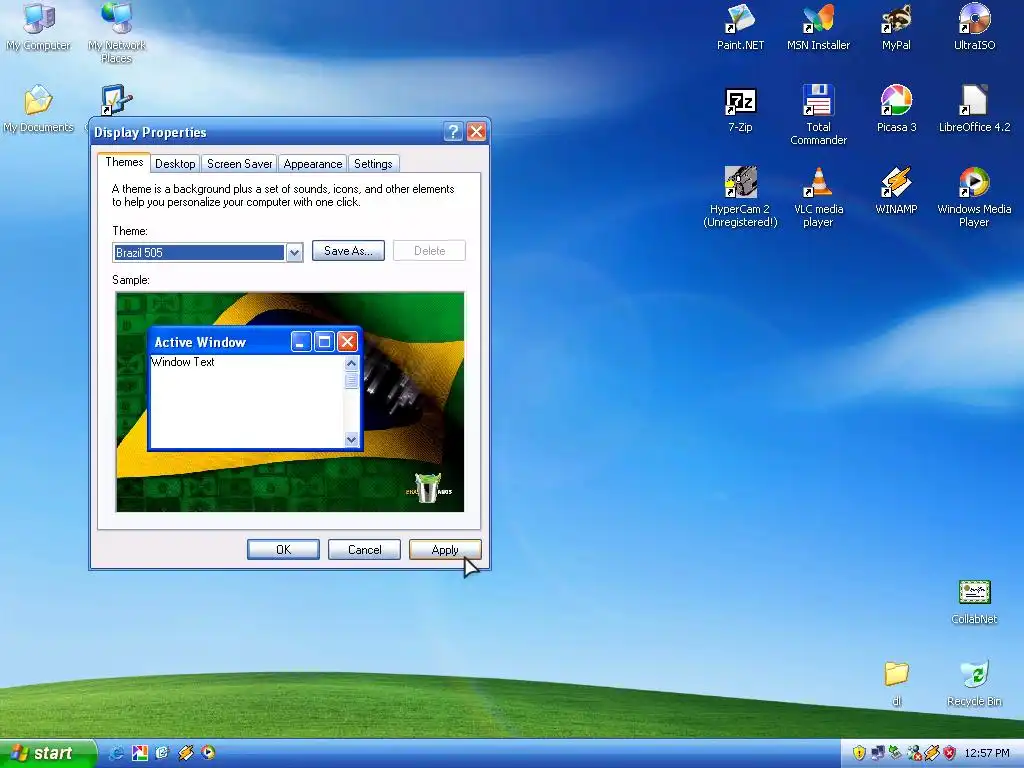Switch to the Appearance tab

[x=313, y=164]
